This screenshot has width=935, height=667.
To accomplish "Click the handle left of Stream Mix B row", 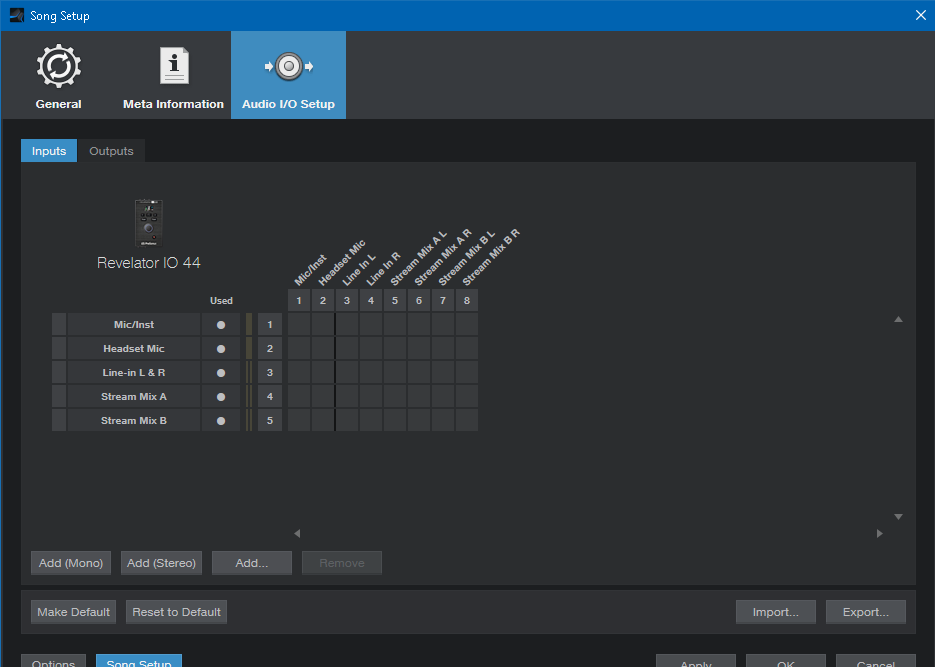I will coord(59,420).
